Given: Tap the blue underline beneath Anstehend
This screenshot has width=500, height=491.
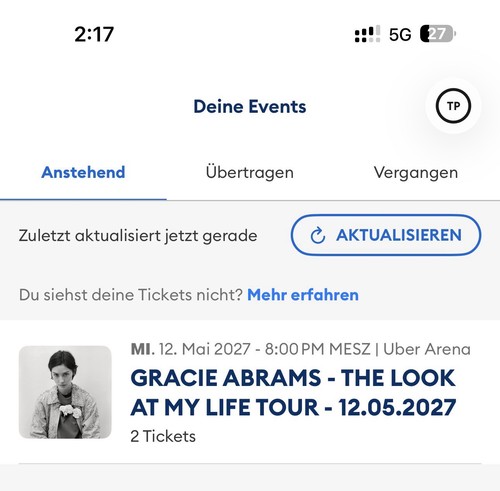Looking at the screenshot, I should (x=83, y=199).
